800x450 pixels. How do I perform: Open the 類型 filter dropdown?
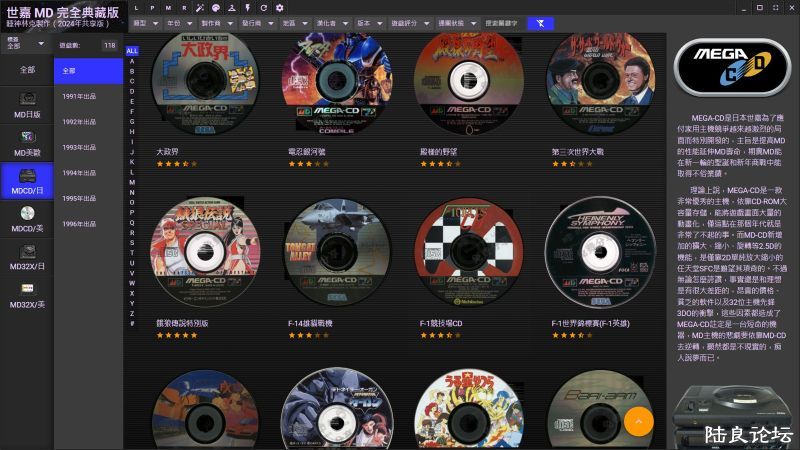tap(145, 23)
